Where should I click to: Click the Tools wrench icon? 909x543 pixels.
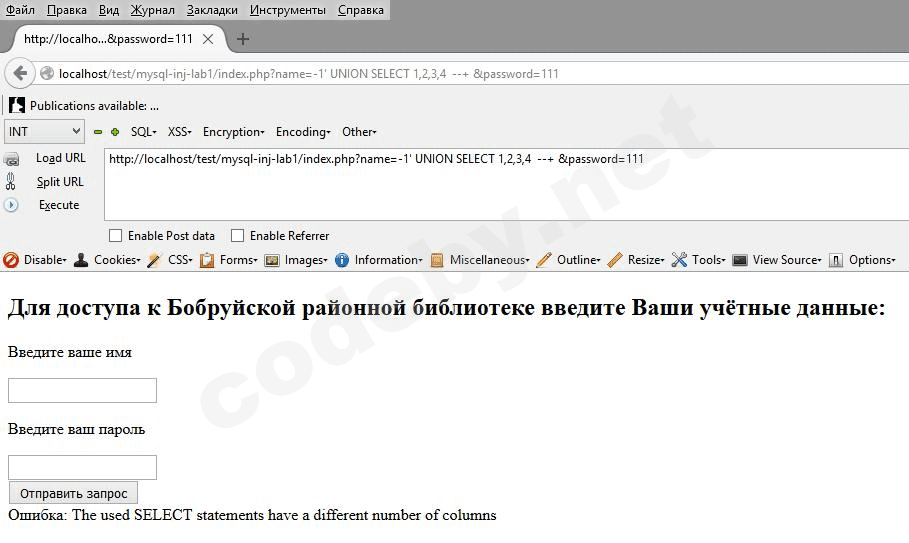click(679, 260)
